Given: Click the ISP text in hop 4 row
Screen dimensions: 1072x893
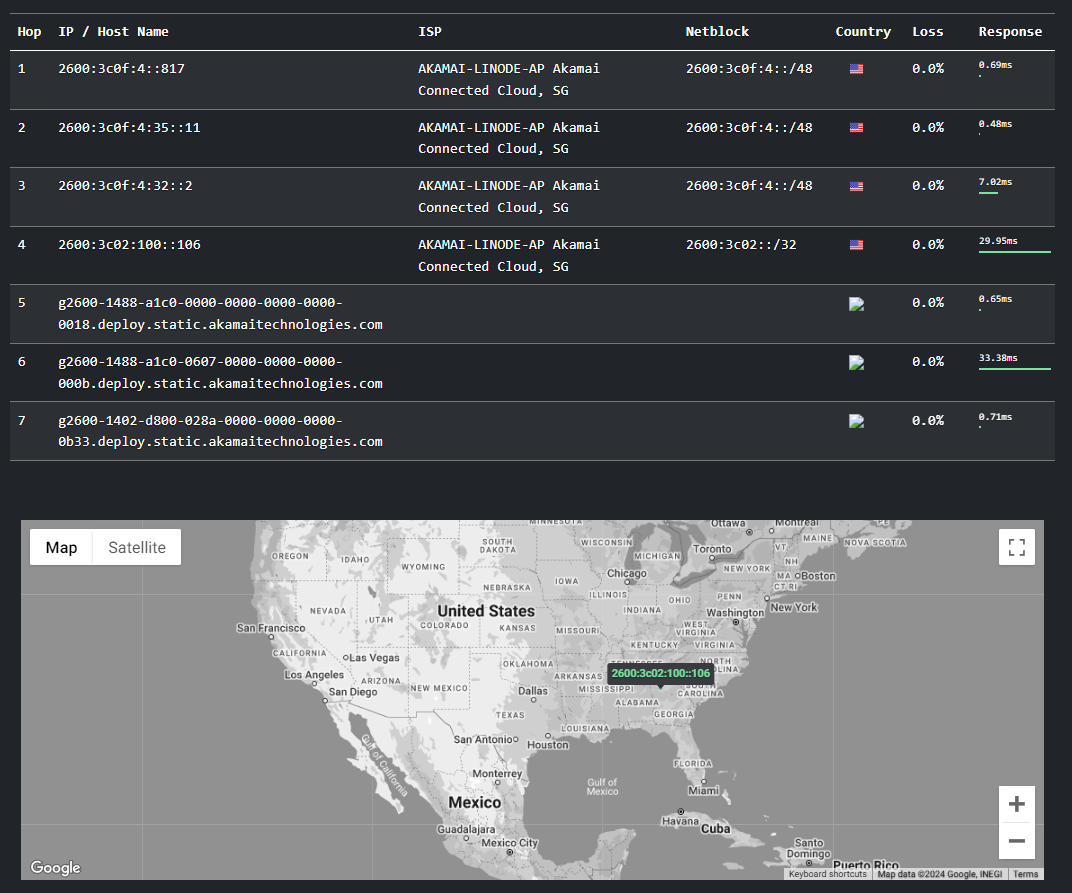Looking at the screenshot, I should pyautogui.click(x=509, y=255).
